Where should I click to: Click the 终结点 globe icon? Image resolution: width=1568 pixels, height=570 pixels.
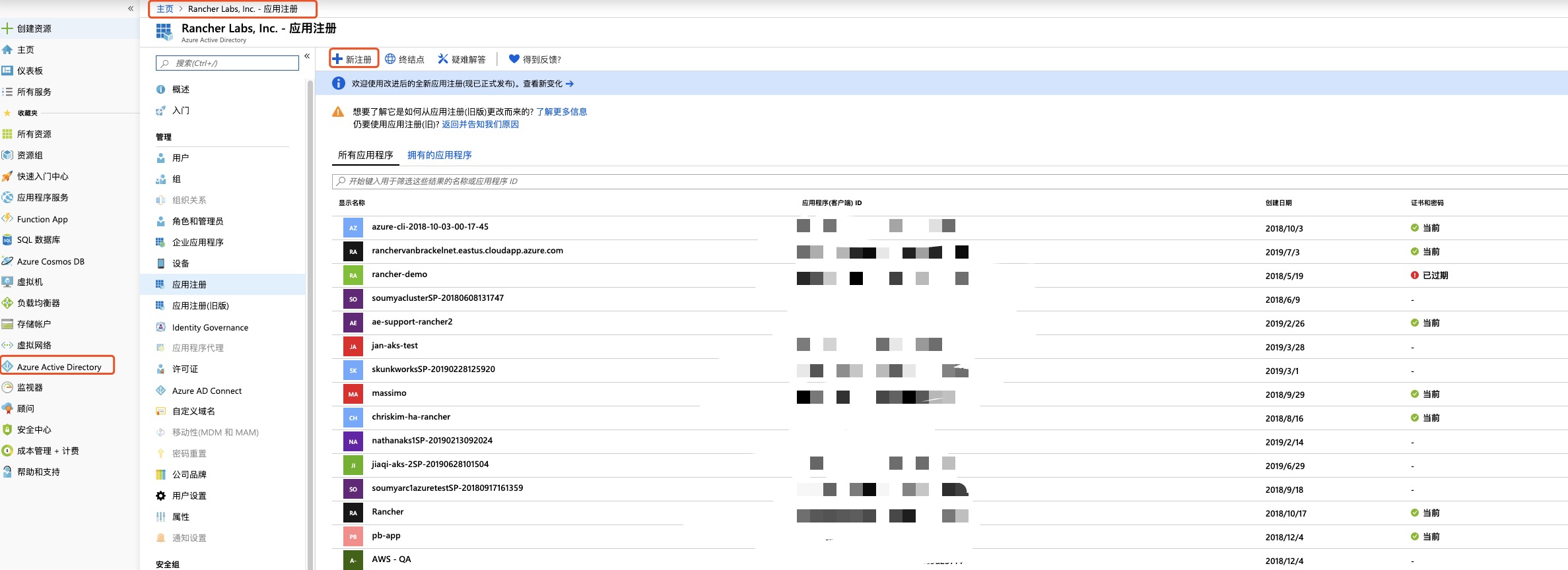click(x=390, y=59)
